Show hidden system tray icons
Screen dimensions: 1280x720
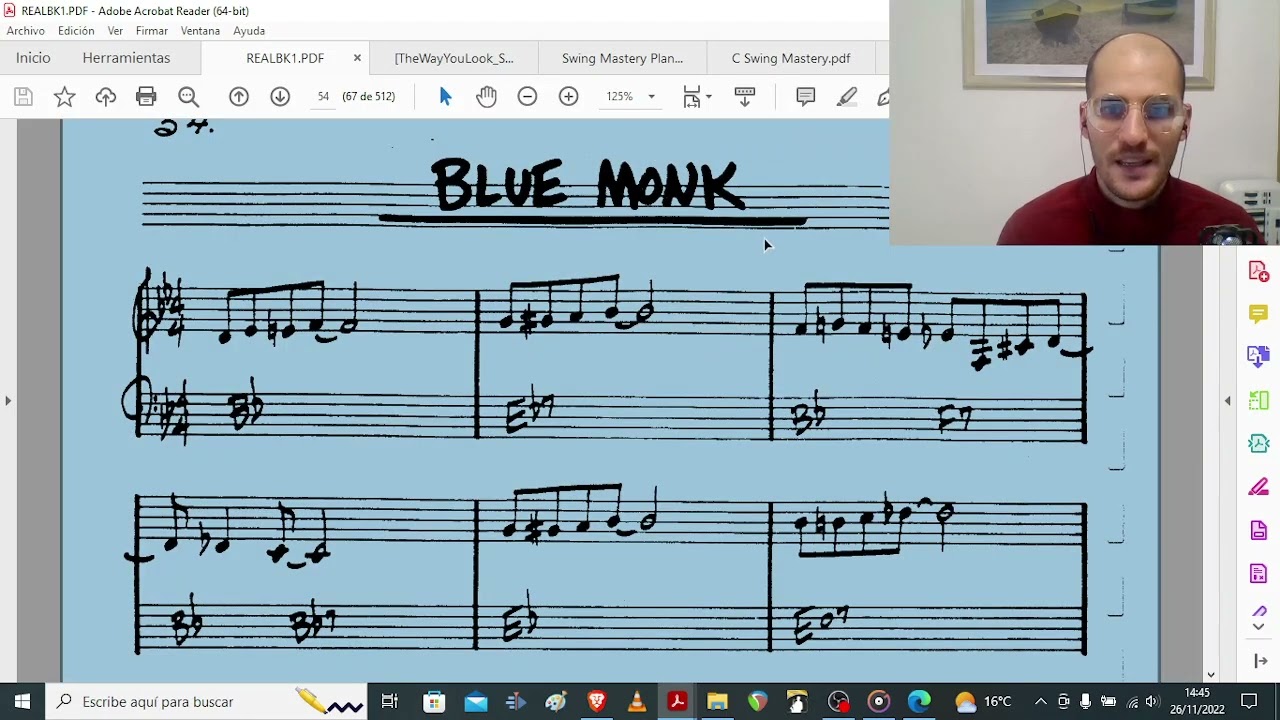coord(1040,701)
